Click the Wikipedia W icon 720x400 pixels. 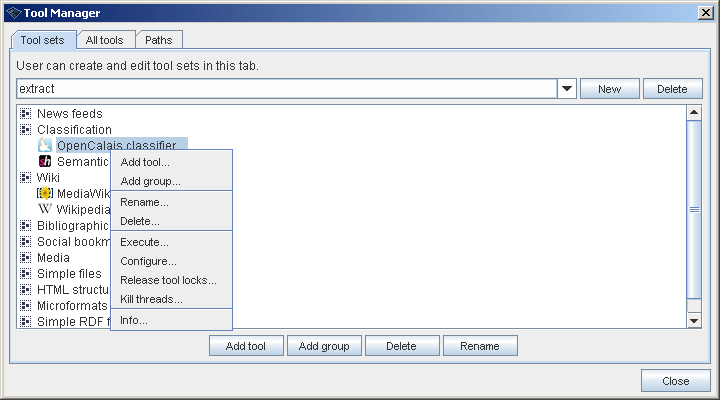(45, 210)
